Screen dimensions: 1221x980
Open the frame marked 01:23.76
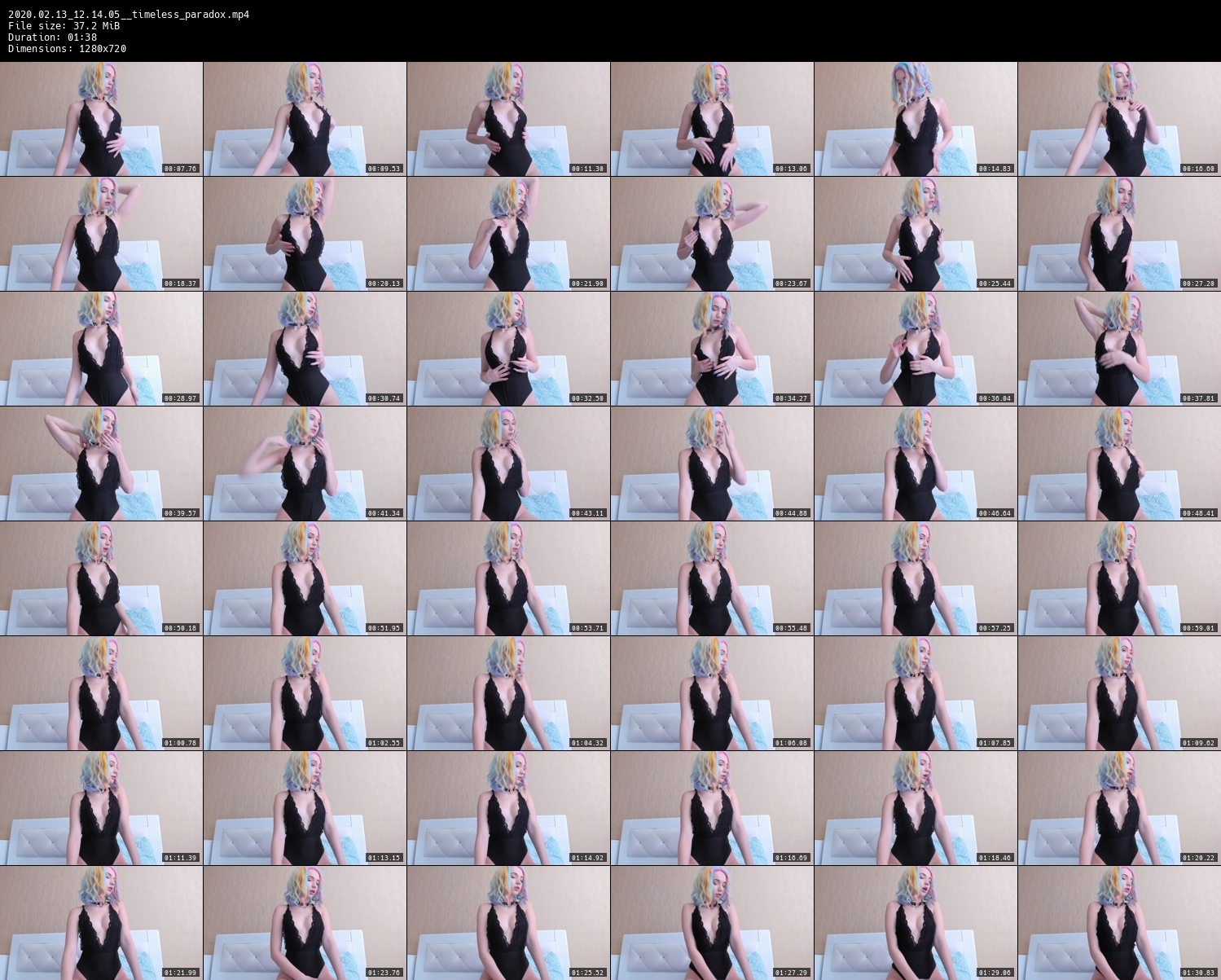click(305, 923)
